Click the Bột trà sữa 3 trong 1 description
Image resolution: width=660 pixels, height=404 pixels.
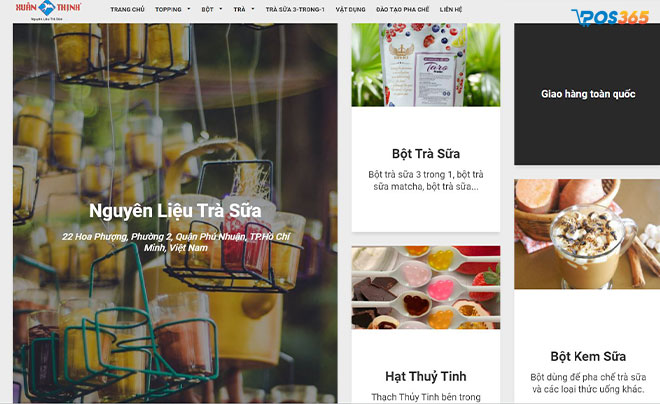[x=426, y=181]
